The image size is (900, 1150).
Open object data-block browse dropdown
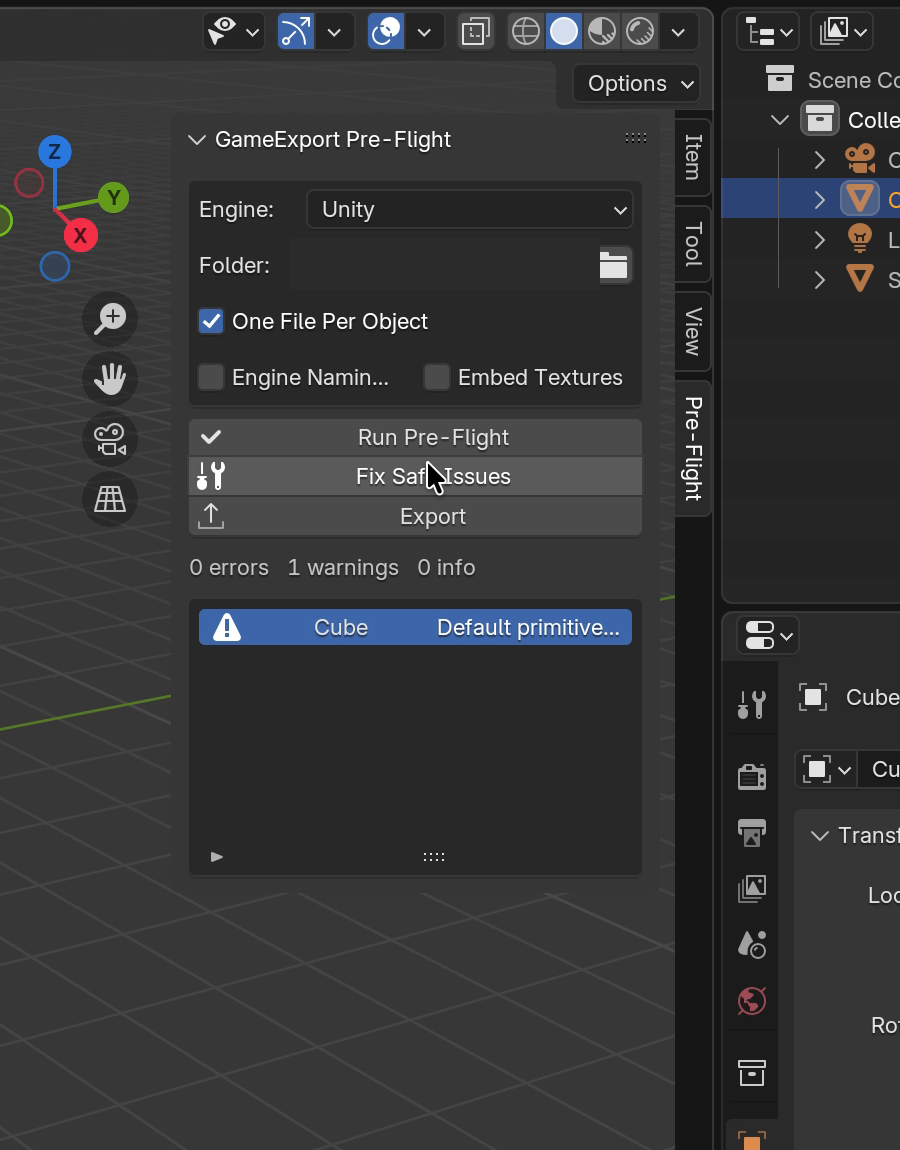pyautogui.click(x=827, y=769)
